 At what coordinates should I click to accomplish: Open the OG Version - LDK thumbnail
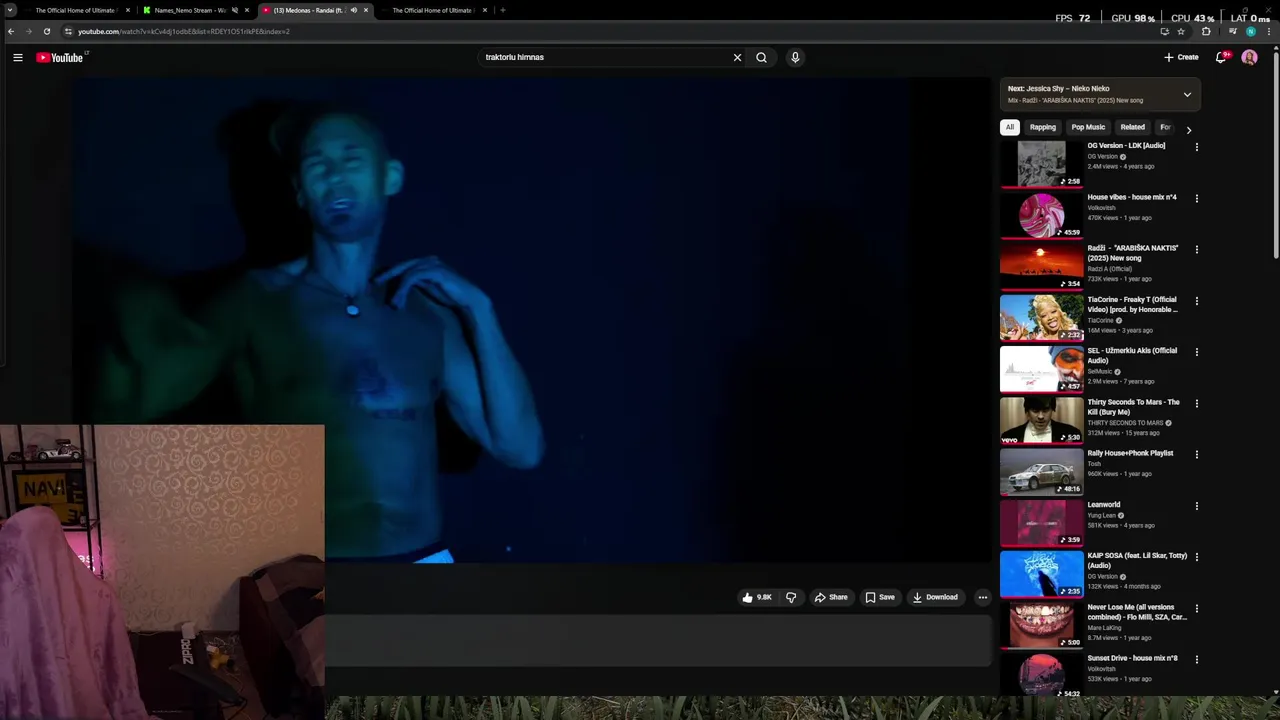tap(1041, 164)
